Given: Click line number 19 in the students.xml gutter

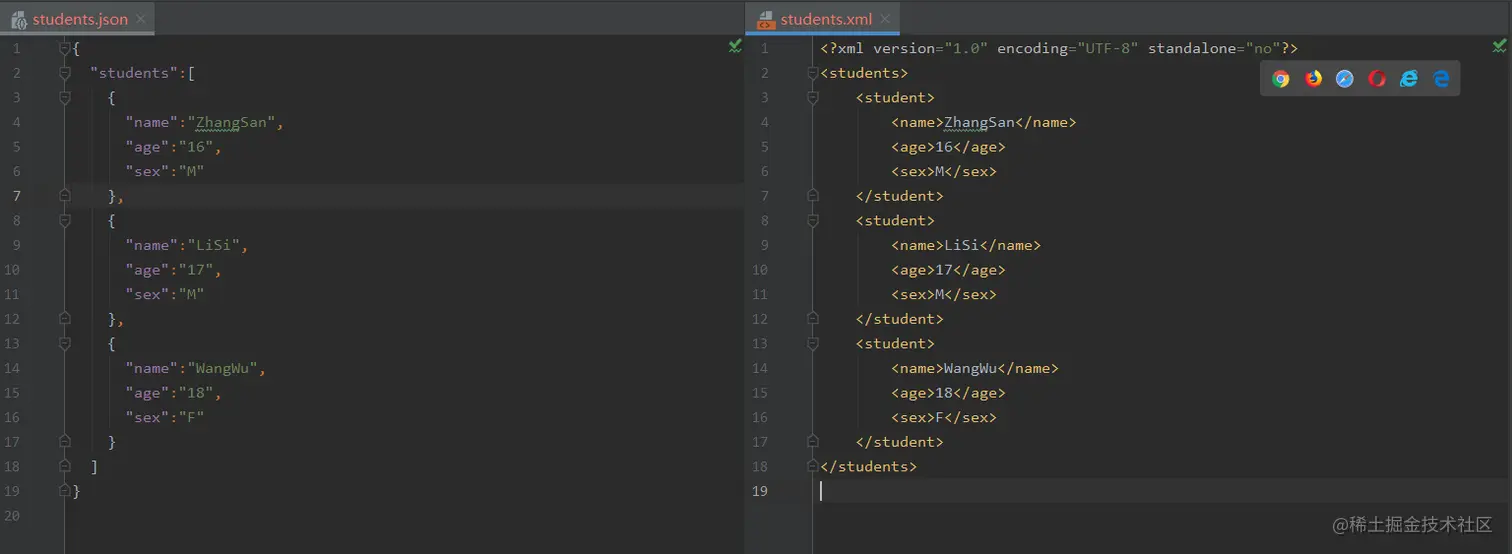Looking at the screenshot, I should (x=760, y=491).
